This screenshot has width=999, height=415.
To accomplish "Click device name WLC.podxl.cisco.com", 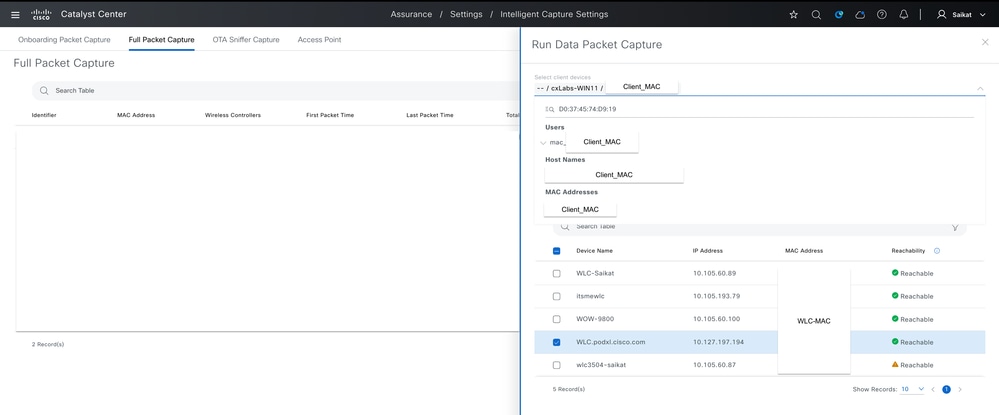I will tap(610, 342).
